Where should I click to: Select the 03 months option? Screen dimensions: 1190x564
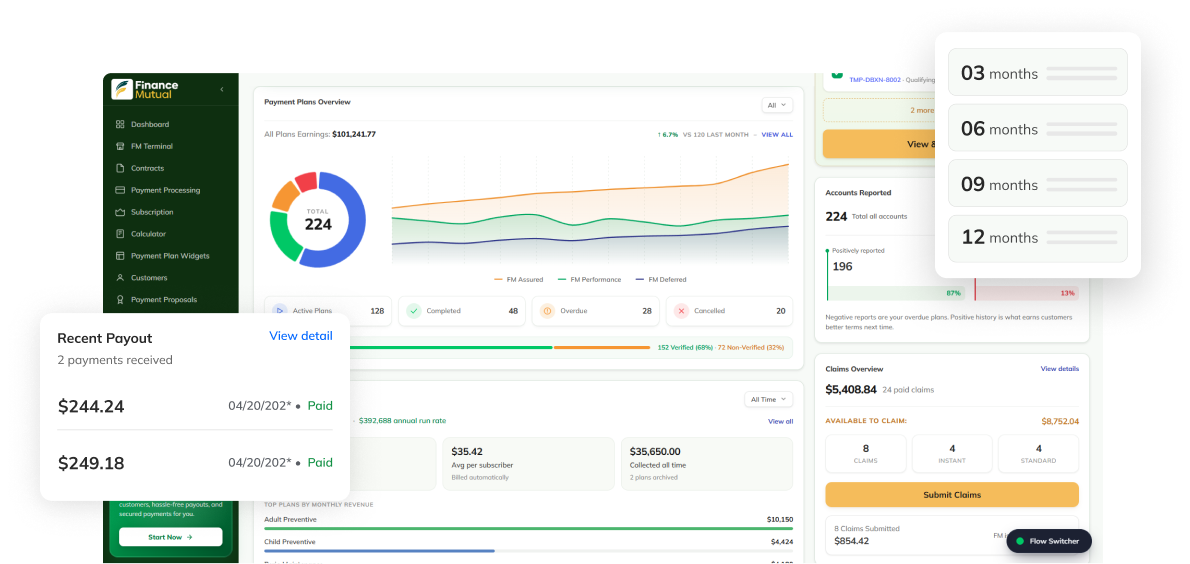point(1037,73)
